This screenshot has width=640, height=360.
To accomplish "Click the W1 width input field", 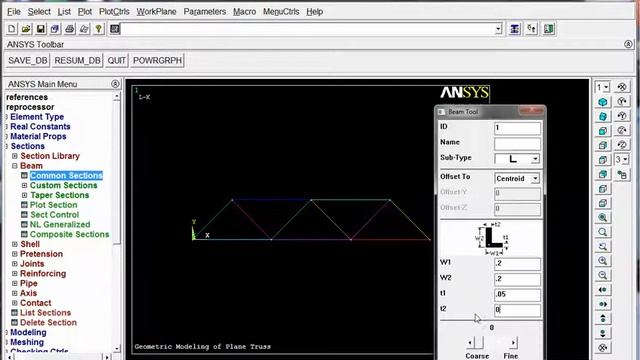I will [x=517, y=264].
